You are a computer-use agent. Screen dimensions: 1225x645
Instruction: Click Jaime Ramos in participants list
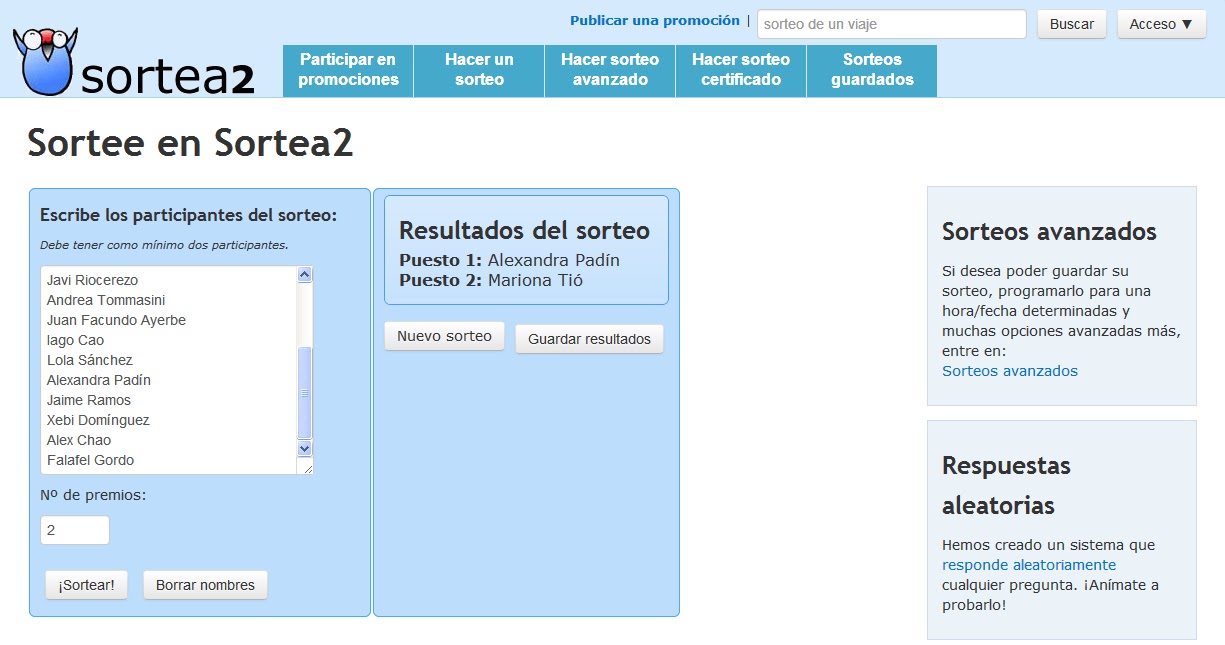[89, 400]
